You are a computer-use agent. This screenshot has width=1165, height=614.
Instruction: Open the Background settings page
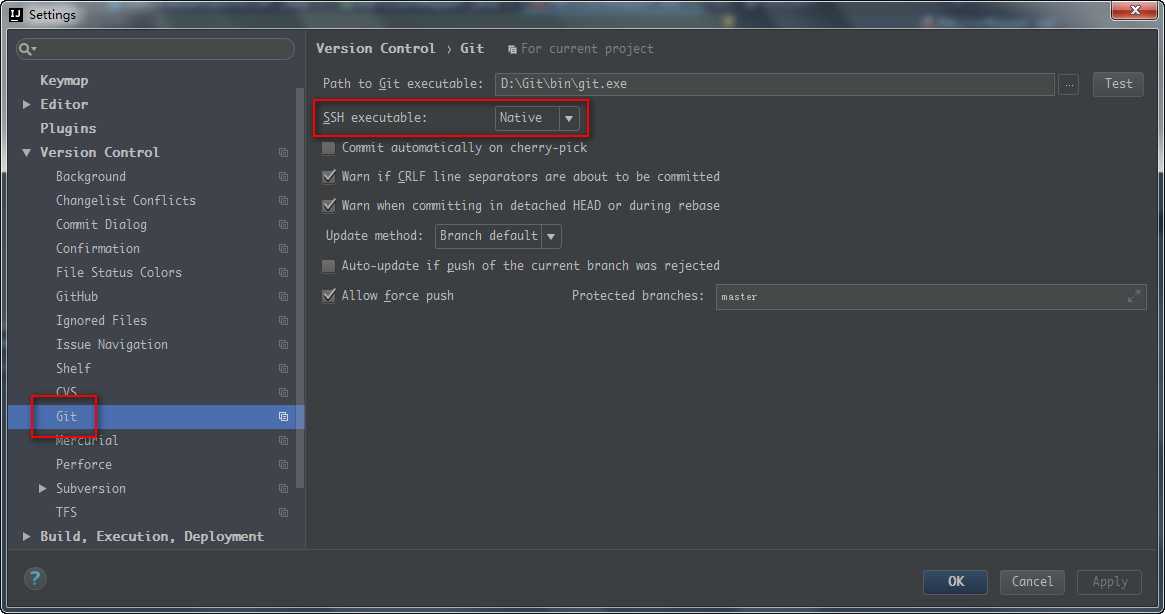(91, 177)
